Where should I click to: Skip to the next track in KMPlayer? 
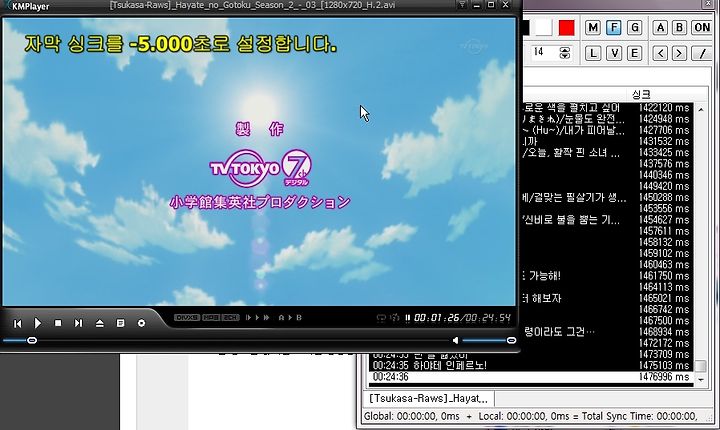click(x=79, y=323)
